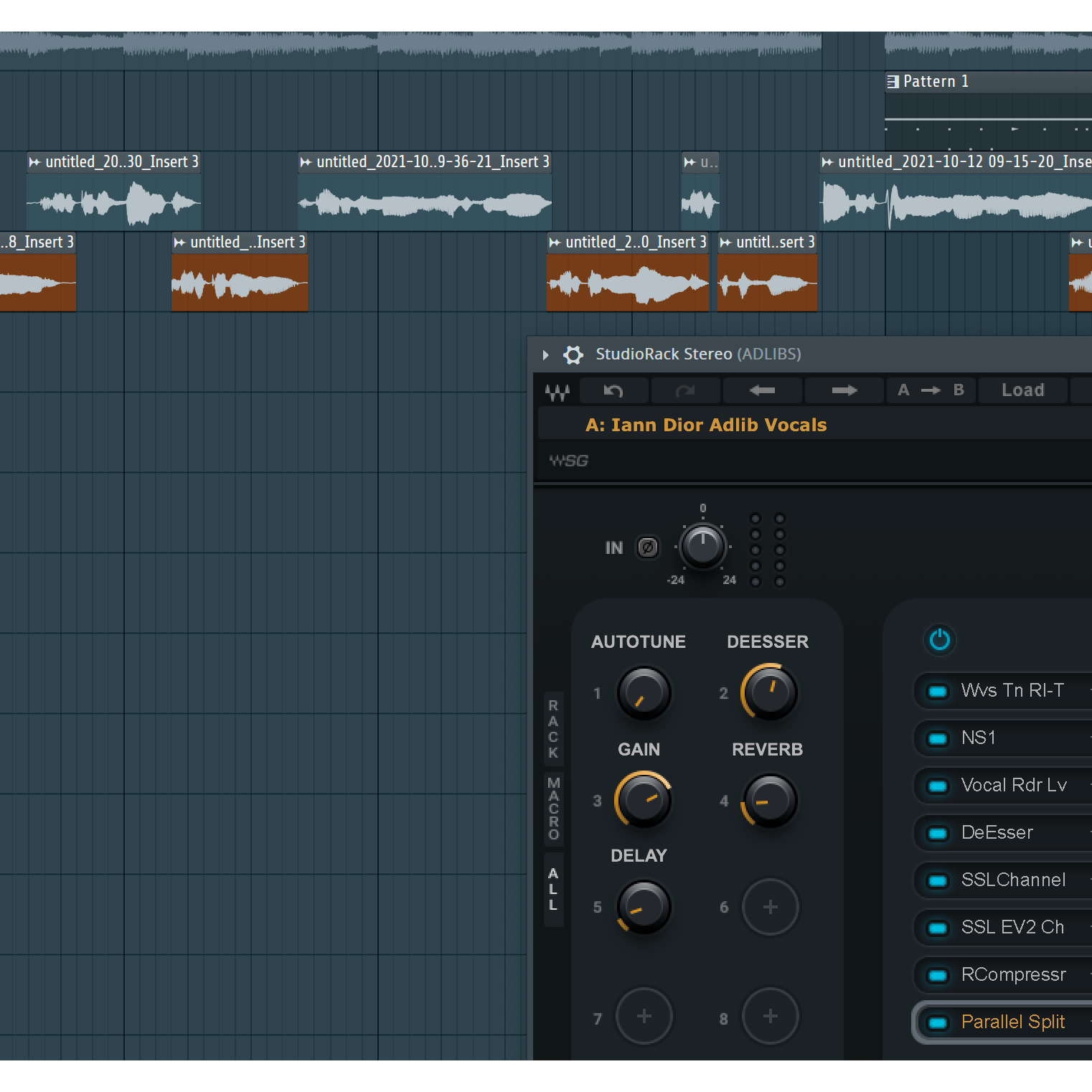Adjust the DEESSER macro knob
Screen dimensions: 1092x1092
(770, 692)
